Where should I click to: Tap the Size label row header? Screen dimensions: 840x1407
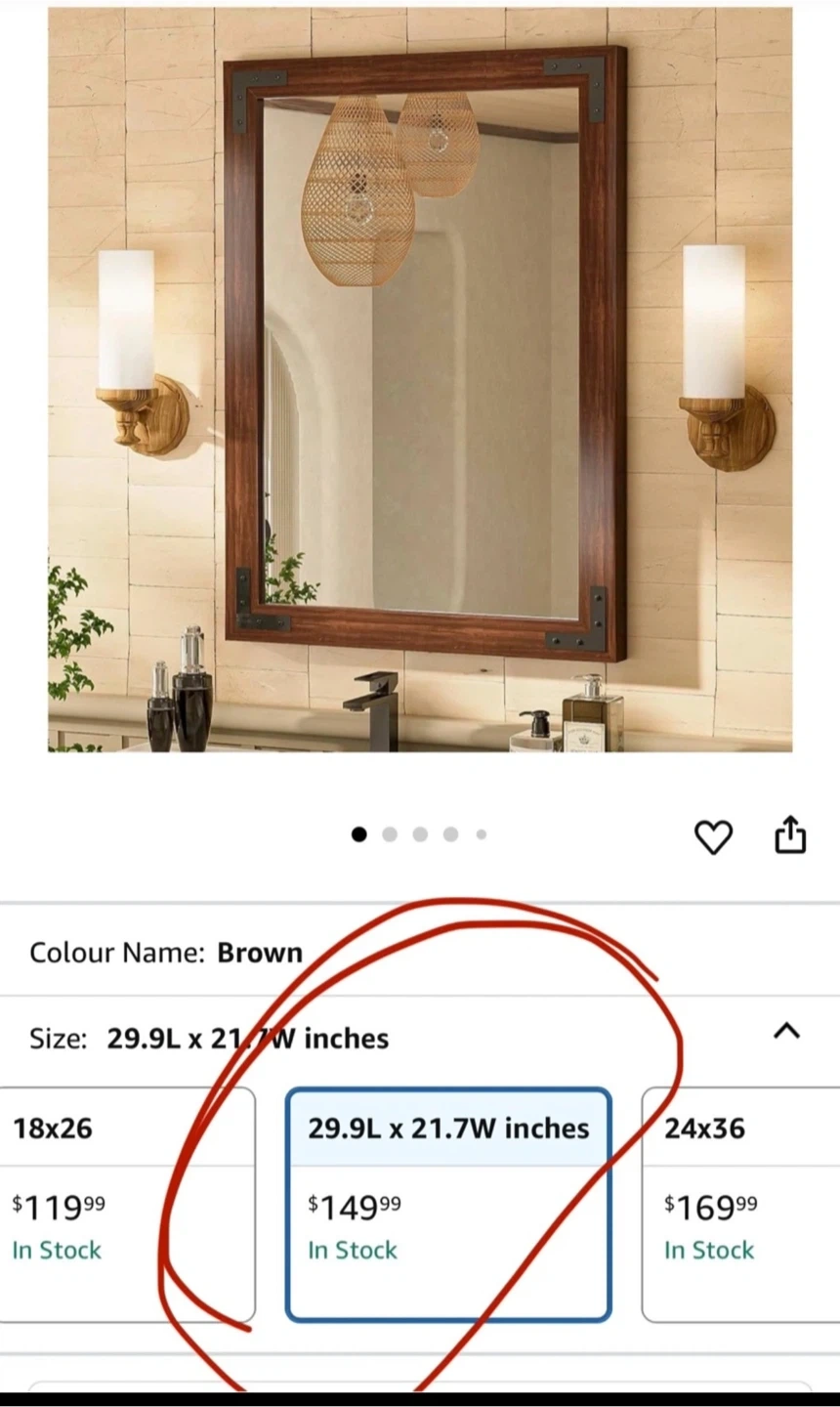(420, 1038)
